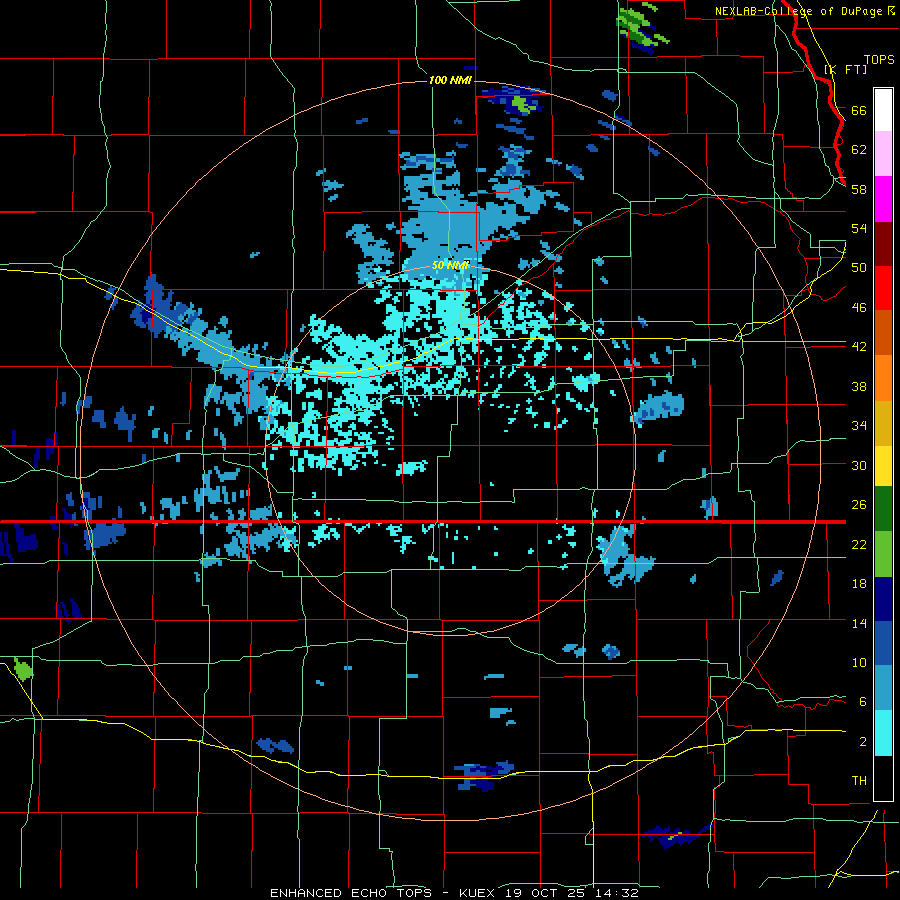Click the "54" legend value

coord(859,228)
